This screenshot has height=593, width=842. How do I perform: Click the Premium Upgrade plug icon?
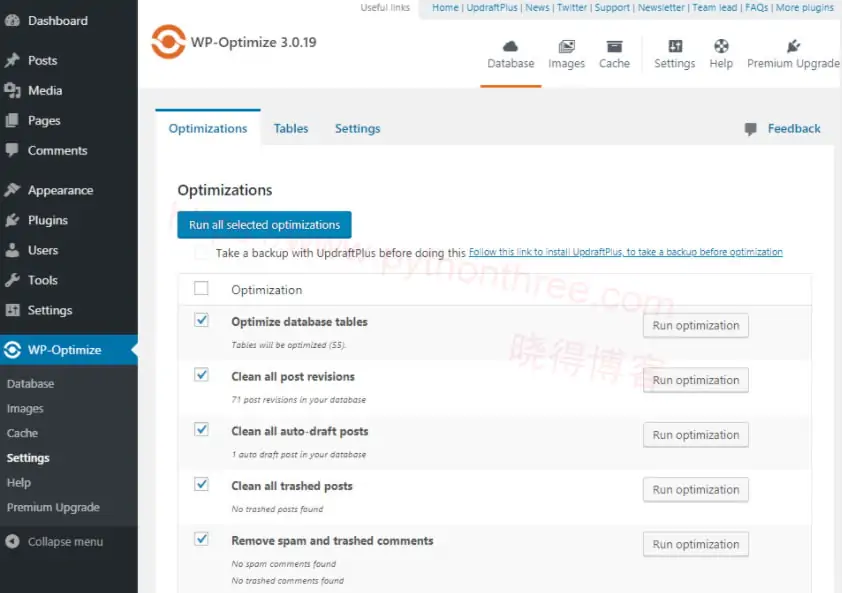coord(793,46)
